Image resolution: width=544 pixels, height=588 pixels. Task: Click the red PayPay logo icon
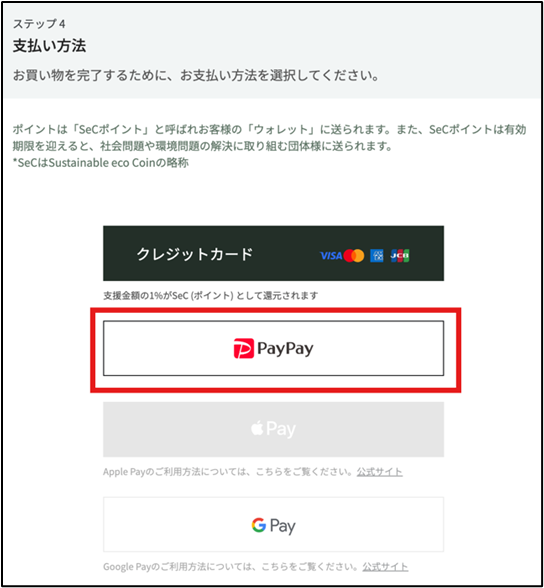point(244,348)
